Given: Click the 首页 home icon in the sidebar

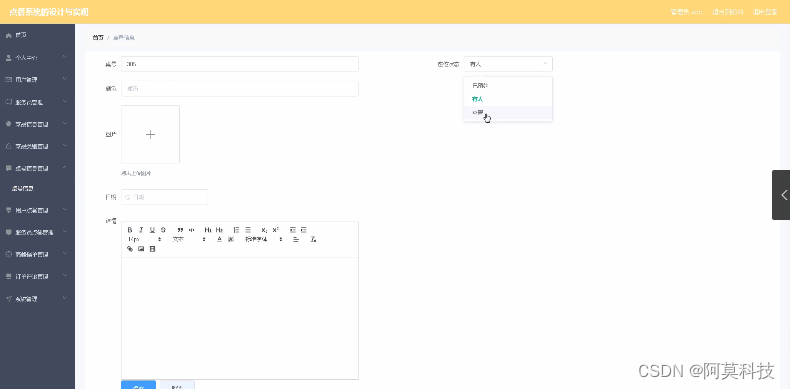Looking at the screenshot, I should [9, 35].
